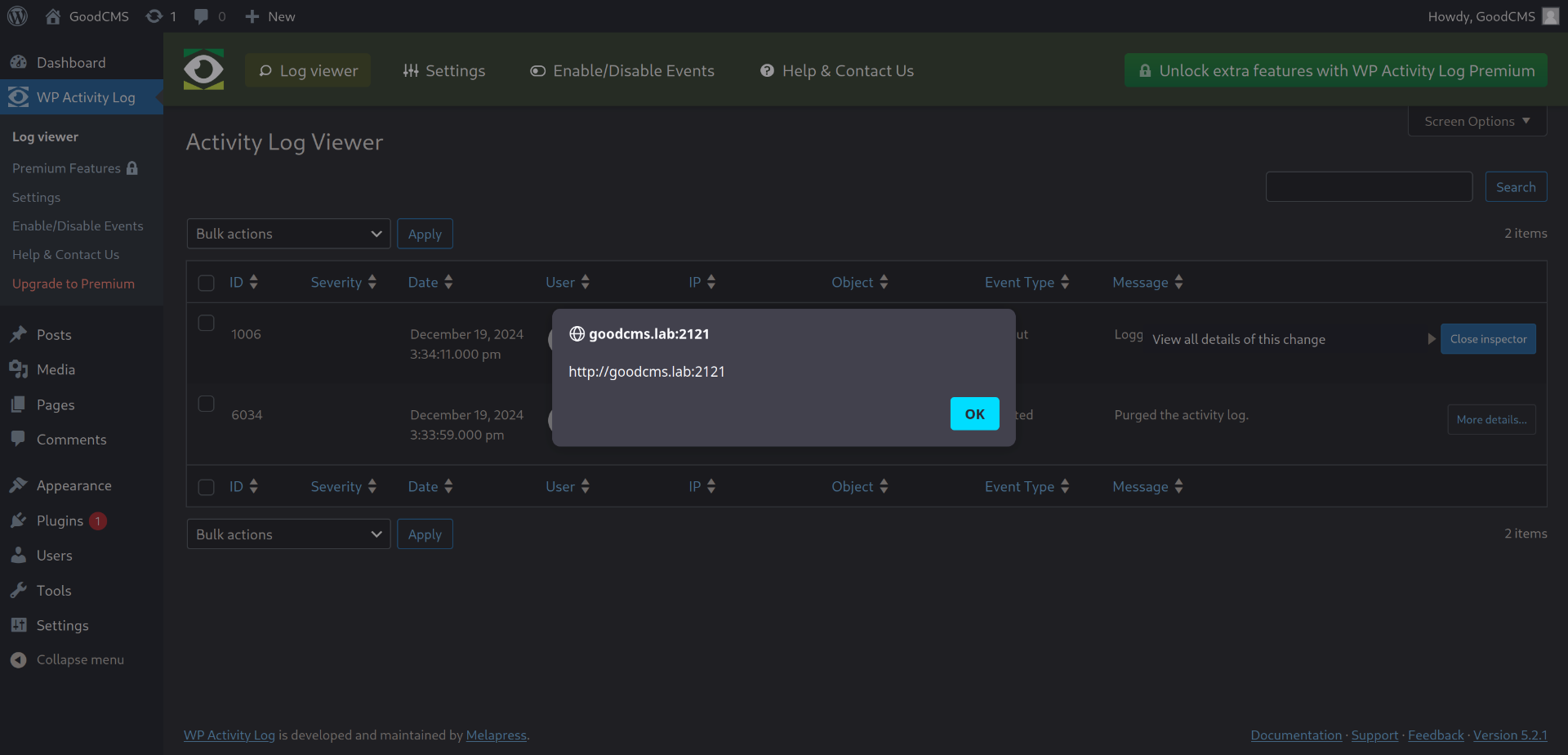The image size is (1568, 755).
Task: Open Help & Contact Us sidebar submenu item
Action: click(65, 254)
